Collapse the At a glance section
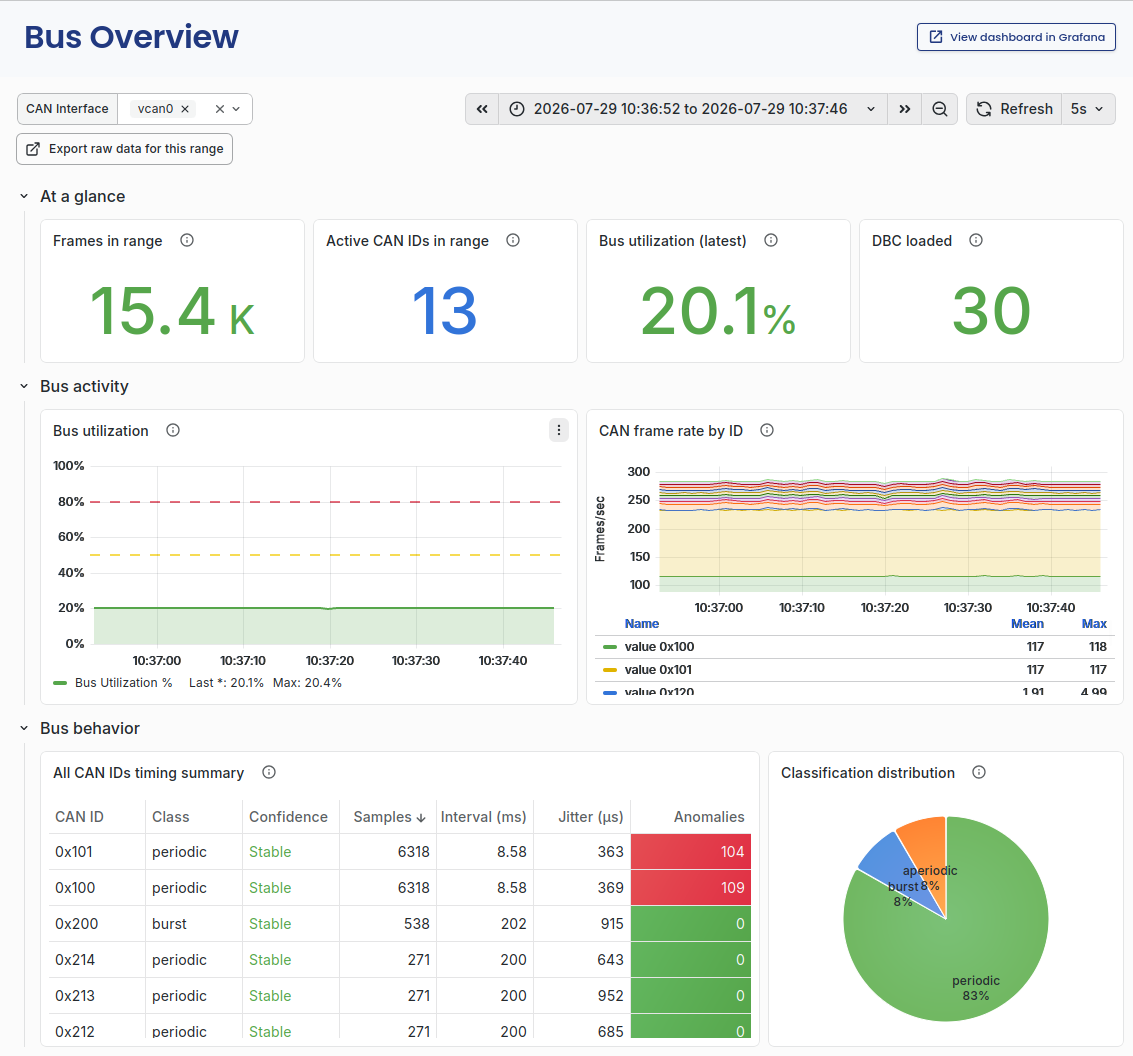 tap(24, 197)
